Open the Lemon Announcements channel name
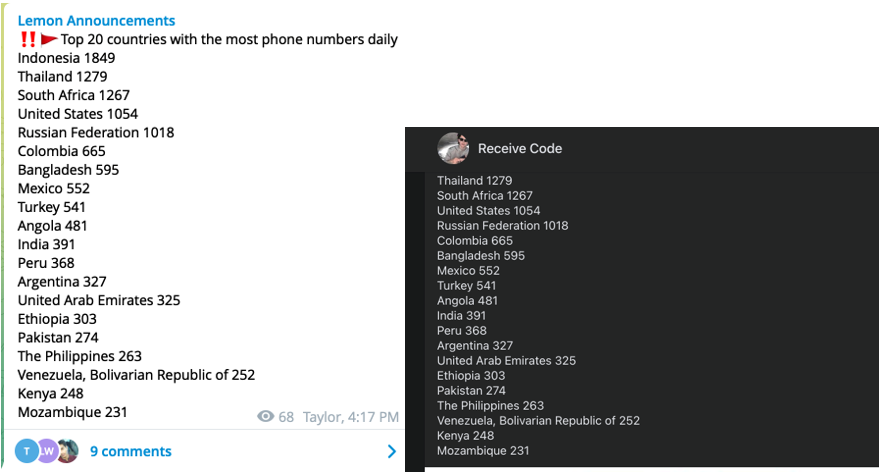 click(x=96, y=20)
